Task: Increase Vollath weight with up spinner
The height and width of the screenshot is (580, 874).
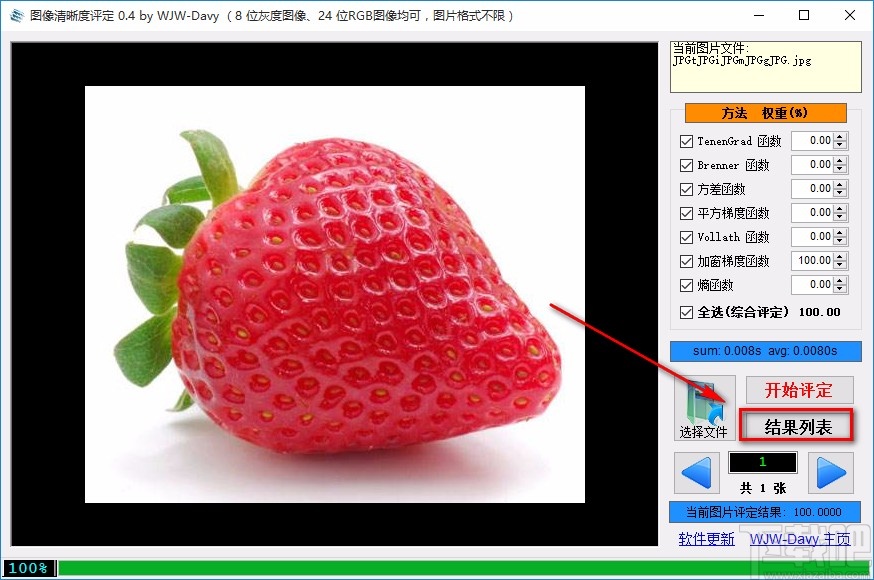Action: [841, 232]
